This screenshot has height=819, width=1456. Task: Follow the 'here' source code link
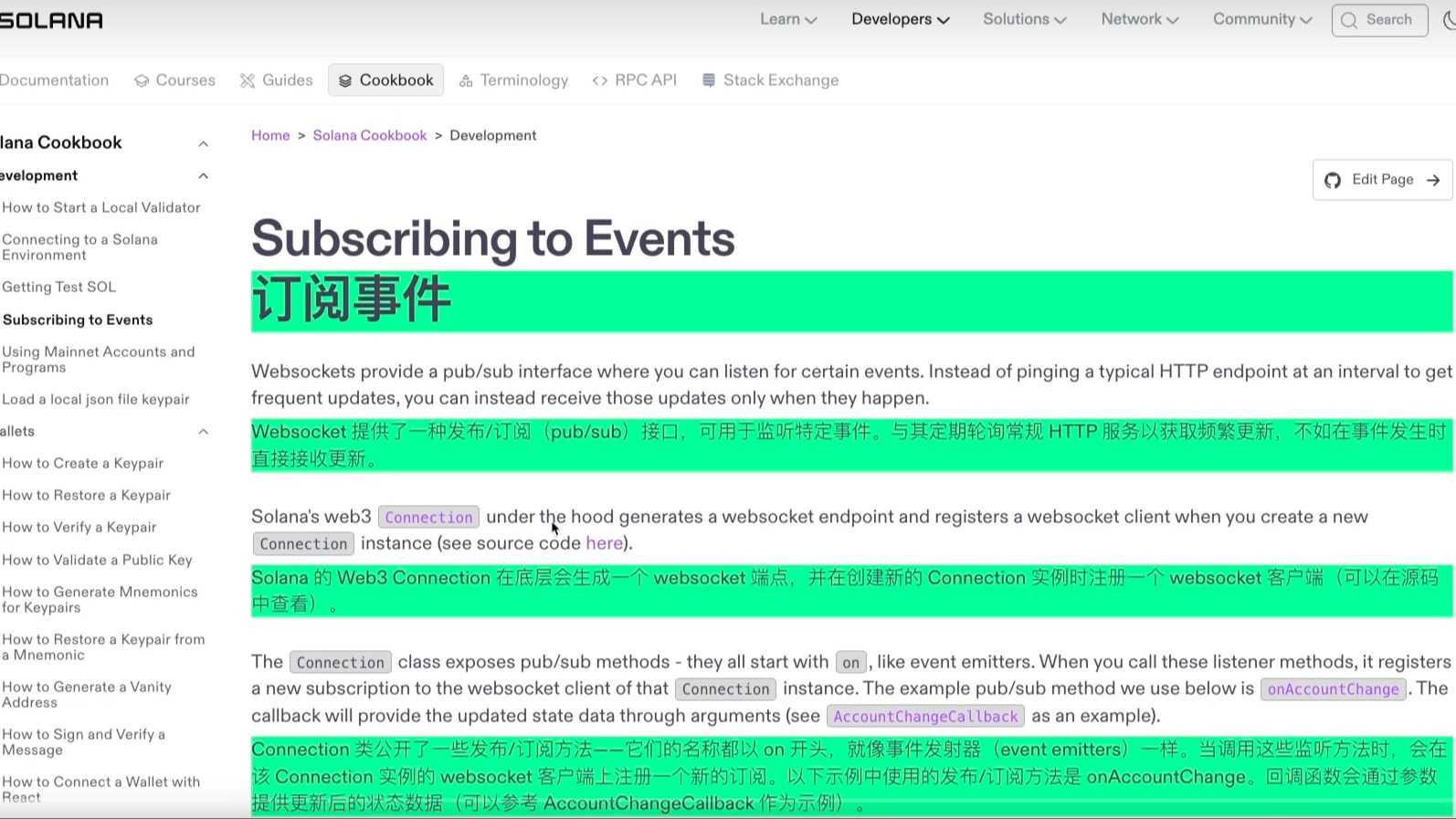tap(604, 543)
